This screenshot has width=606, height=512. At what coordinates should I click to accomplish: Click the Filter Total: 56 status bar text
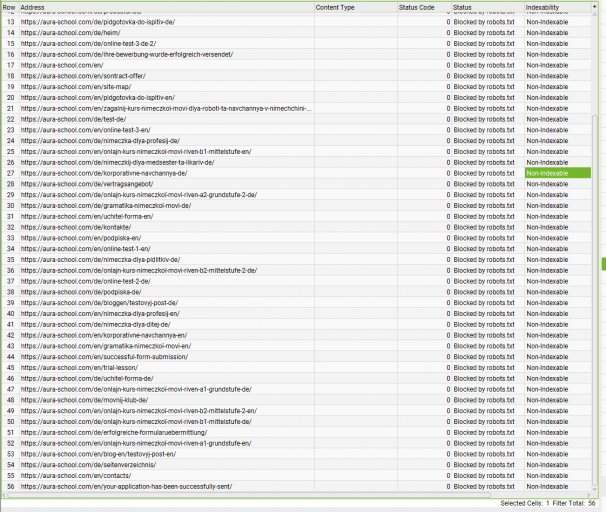pyautogui.click(x=574, y=503)
